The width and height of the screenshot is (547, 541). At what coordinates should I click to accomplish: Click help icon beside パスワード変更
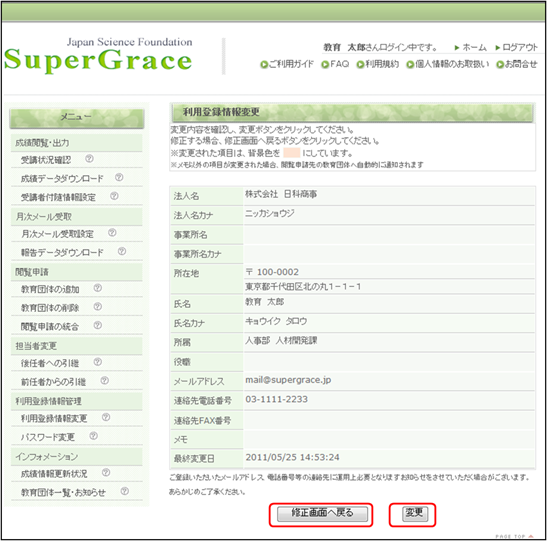pyautogui.click(x=93, y=436)
